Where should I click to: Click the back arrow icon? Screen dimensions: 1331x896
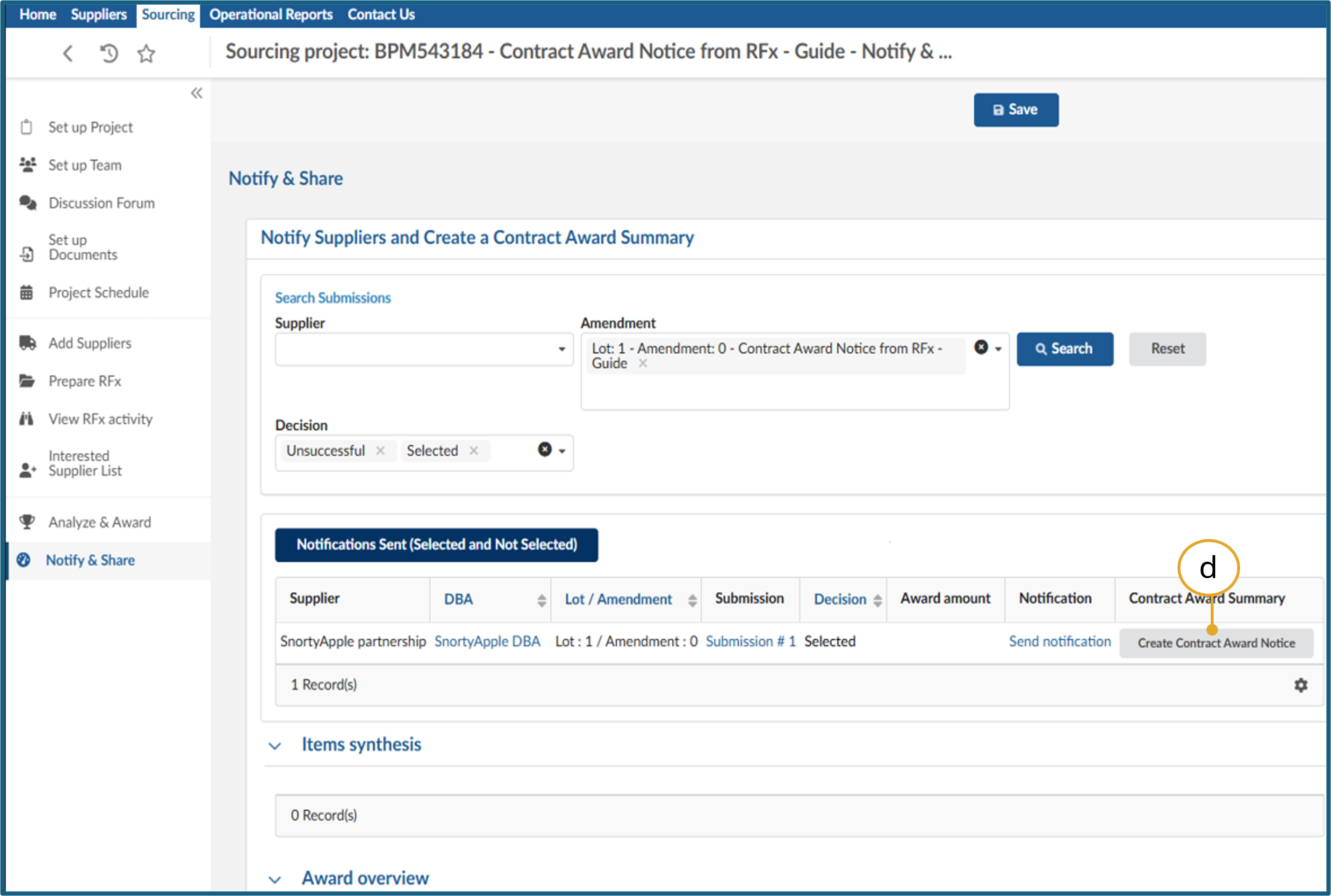68,54
